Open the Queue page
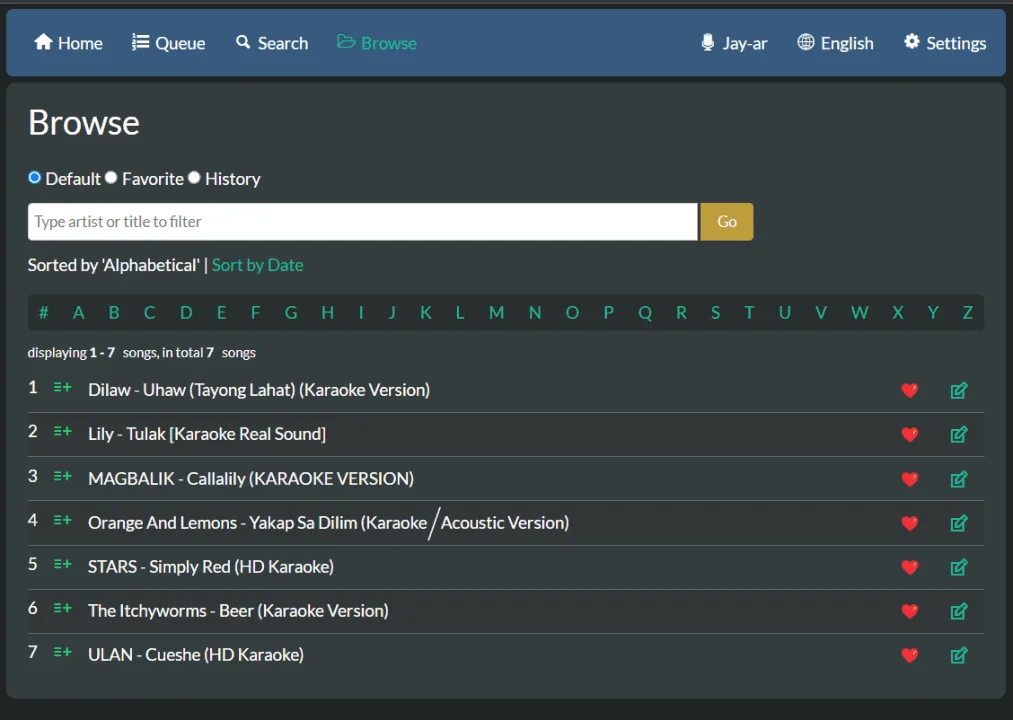The height and width of the screenshot is (720, 1013). (169, 43)
